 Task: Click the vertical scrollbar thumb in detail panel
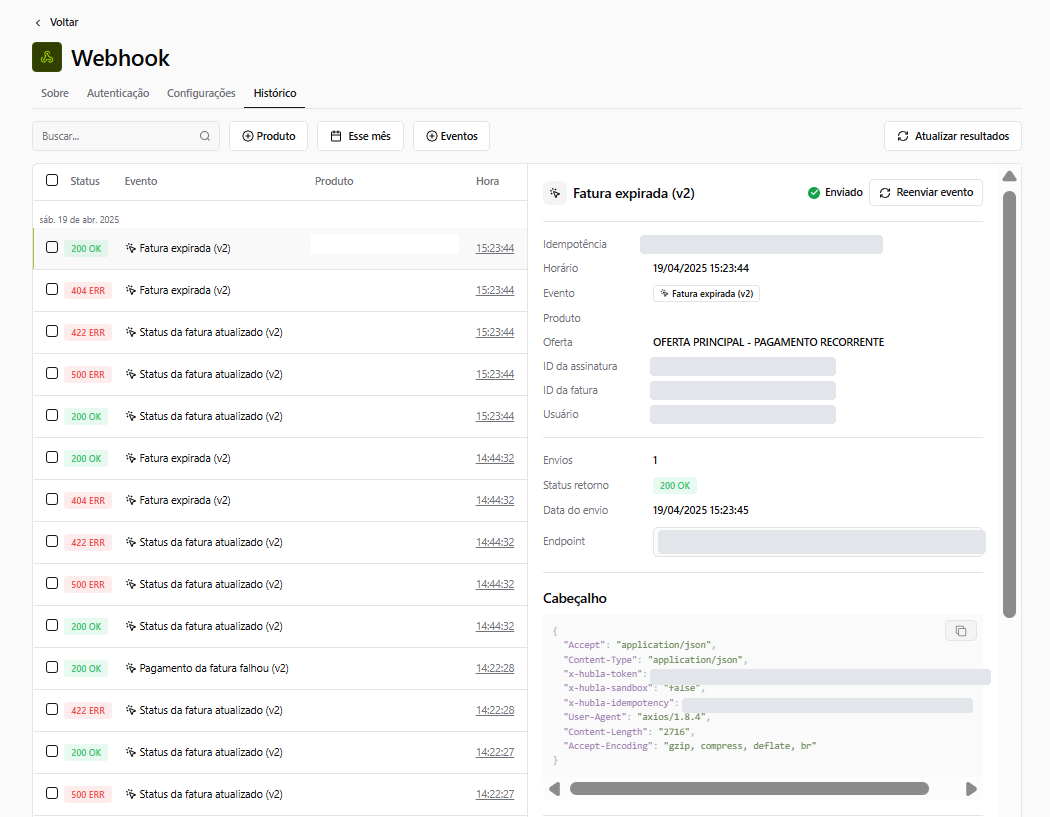1009,404
